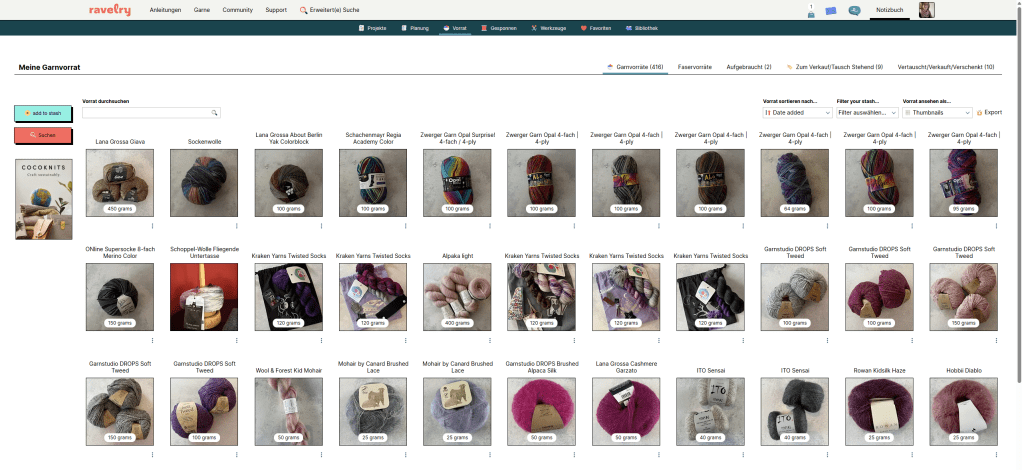Click the Export link

[x=989, y=113]
